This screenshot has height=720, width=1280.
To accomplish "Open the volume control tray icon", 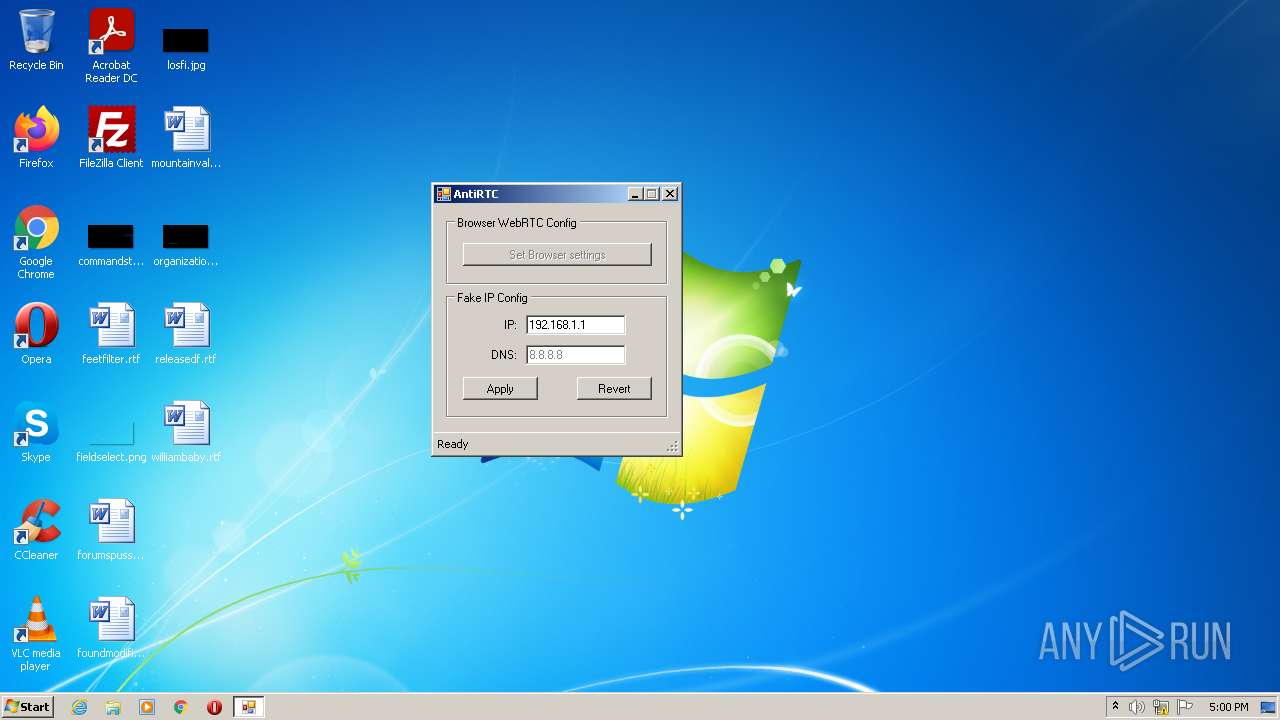I will coord(1137,707).
